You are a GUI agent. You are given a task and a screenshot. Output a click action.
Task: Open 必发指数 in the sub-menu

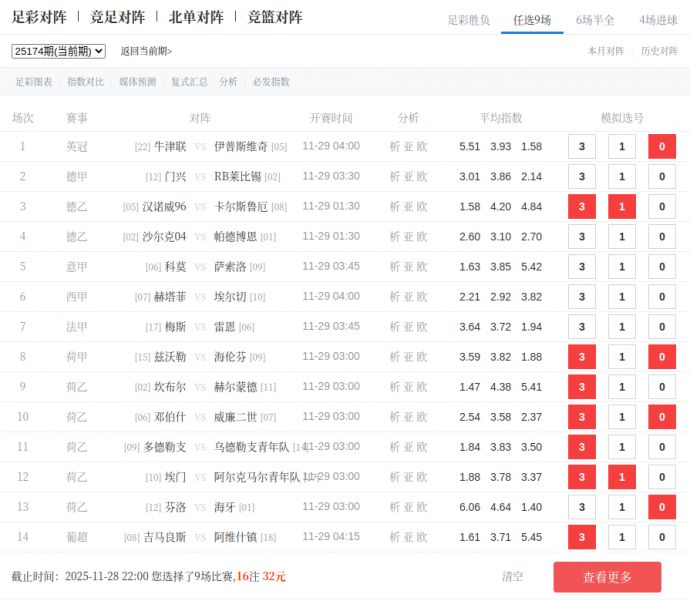271,82
